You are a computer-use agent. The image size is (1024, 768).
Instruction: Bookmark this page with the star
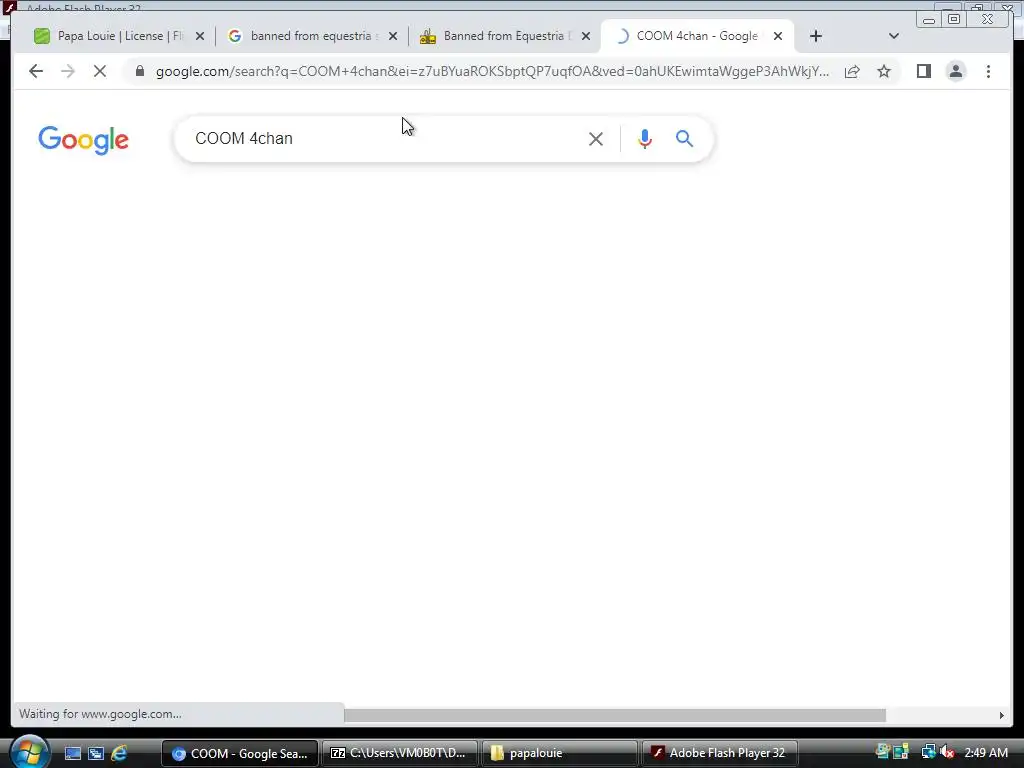tap(884, 71)
